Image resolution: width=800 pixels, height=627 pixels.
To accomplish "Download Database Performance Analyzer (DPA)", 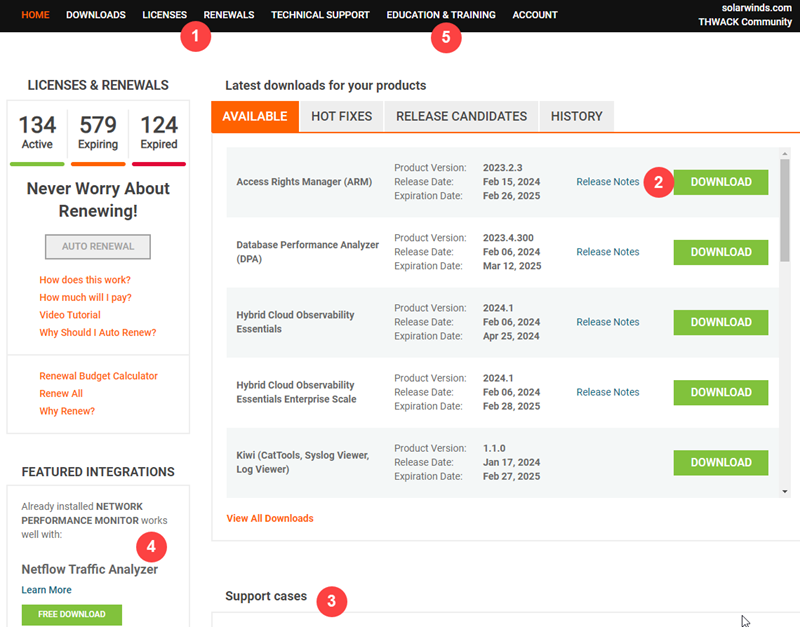I will tap(720, 252).
